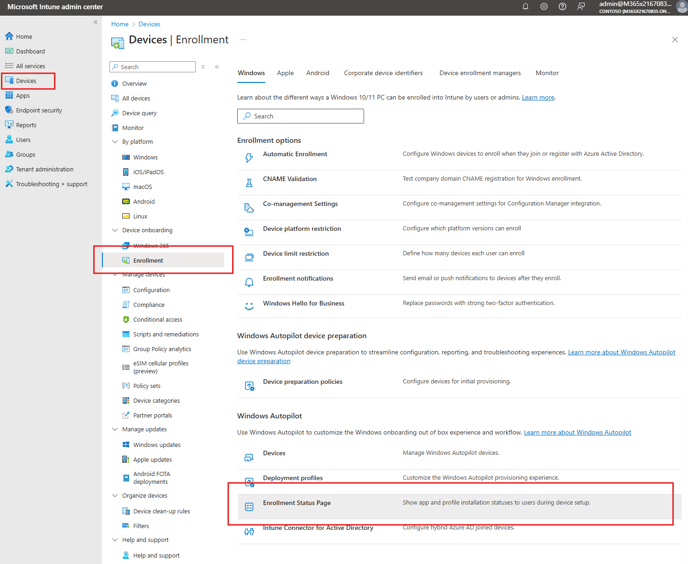688x564 pixels.
Task: Click the Reports icon in sidebar
Action: (9, 125)
